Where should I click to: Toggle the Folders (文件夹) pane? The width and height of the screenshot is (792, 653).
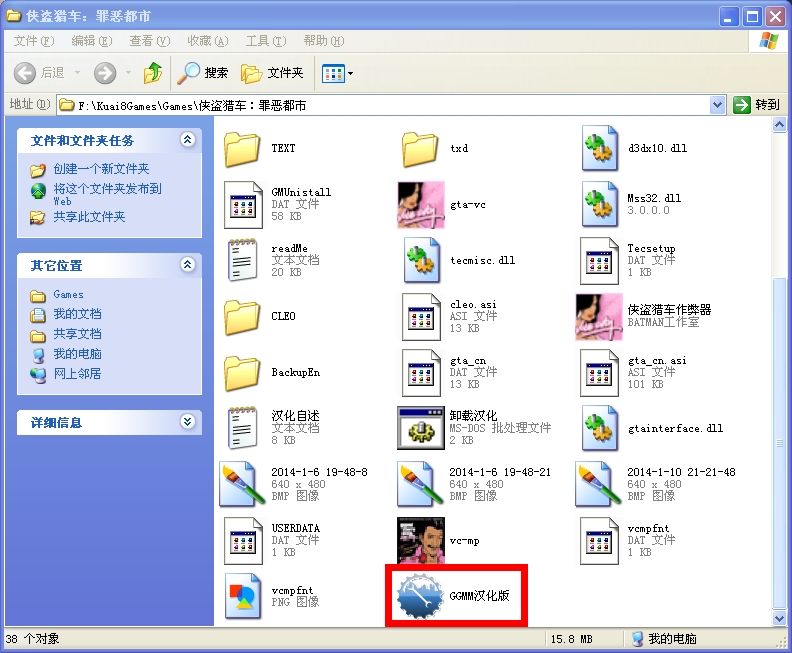point(273,74)
